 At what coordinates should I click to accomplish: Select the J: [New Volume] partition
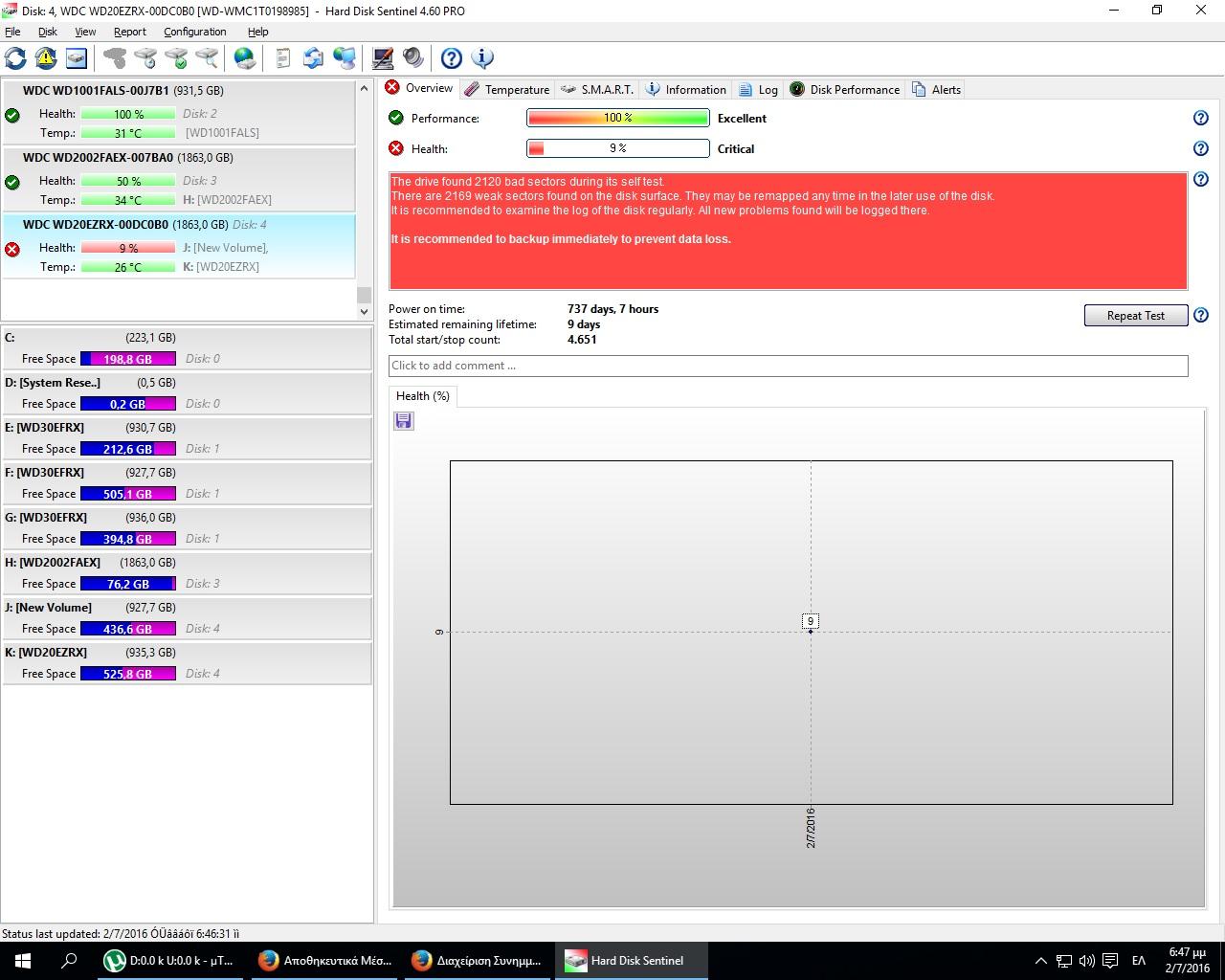(187, 617)
